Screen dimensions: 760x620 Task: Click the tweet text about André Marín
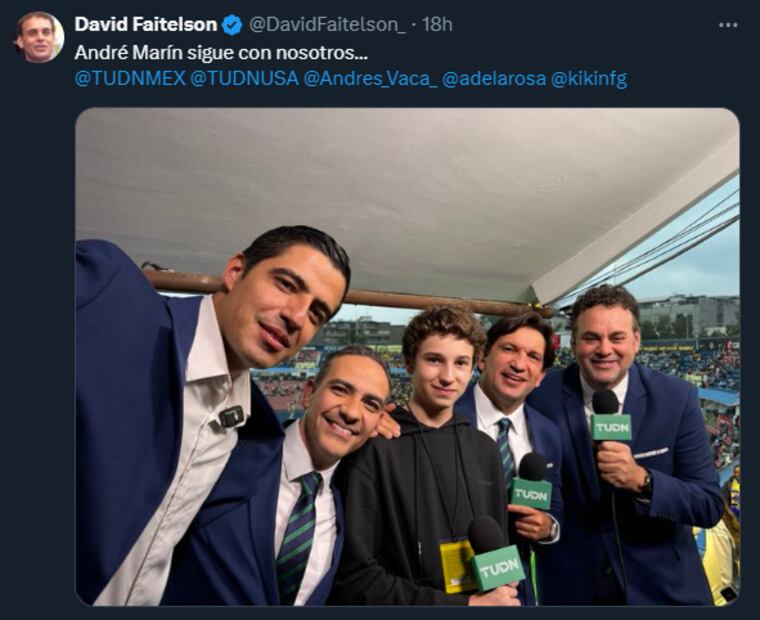click(x=221, y=52)
